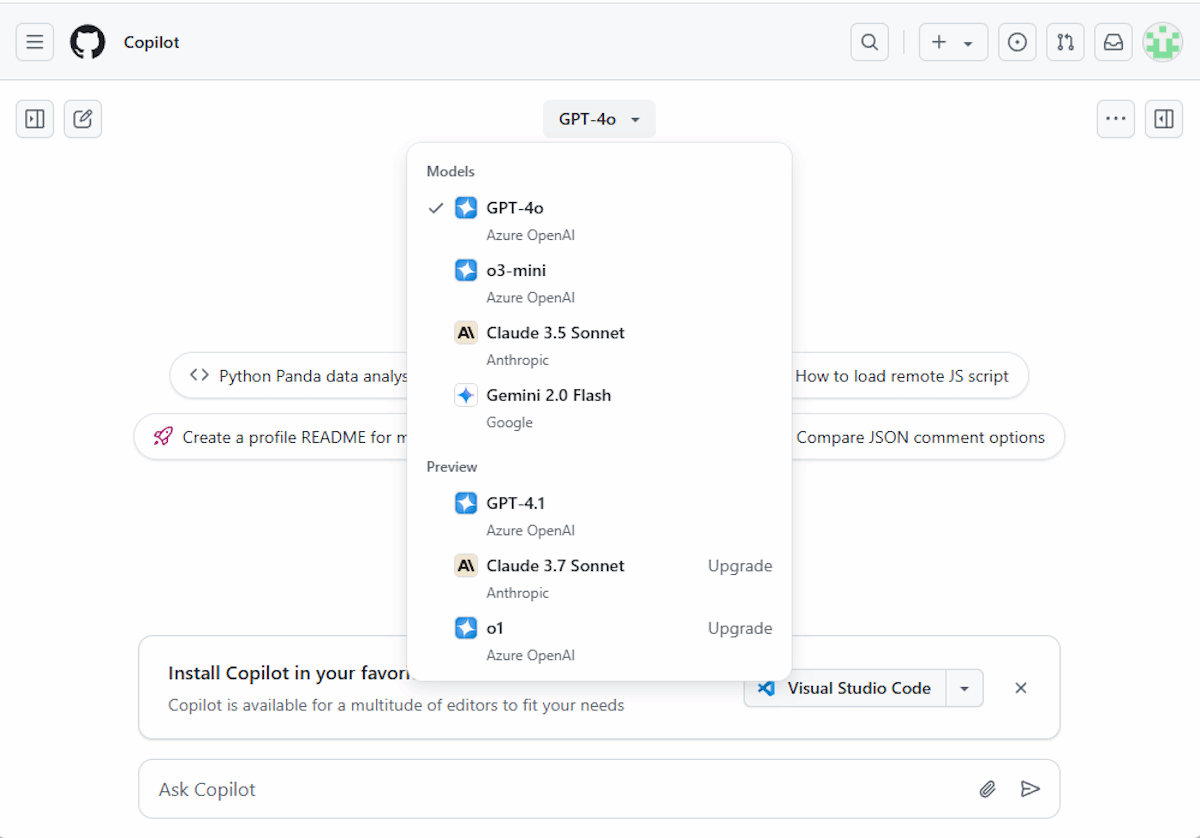The image size is (1200, 838).
Task: Toggle the right side panel icon
Action: 1164,119
